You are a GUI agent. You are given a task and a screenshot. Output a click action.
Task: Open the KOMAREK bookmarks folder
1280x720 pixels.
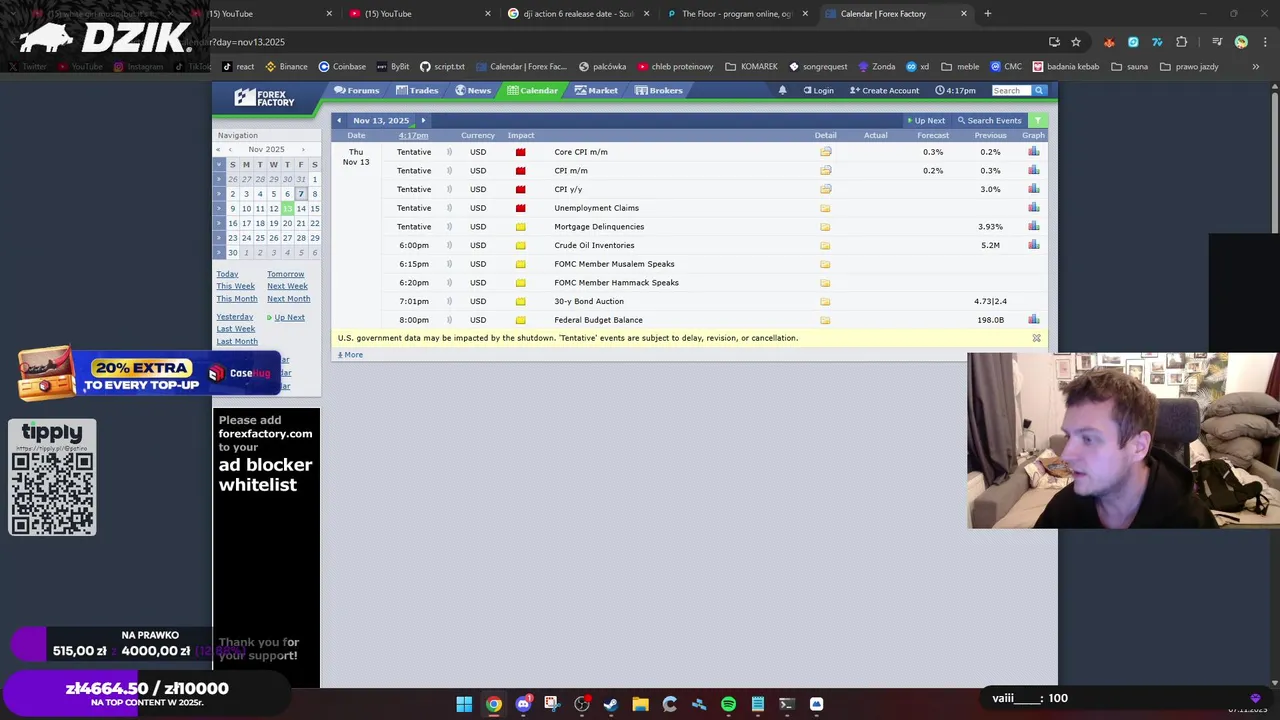click(751, 67)
